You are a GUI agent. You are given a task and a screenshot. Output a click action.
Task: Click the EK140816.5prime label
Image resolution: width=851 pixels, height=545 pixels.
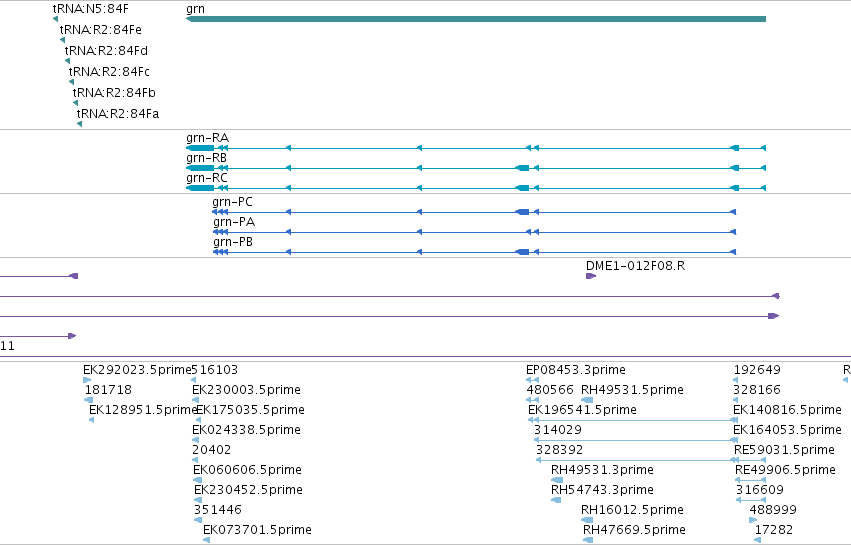click(x=788, y=410)
